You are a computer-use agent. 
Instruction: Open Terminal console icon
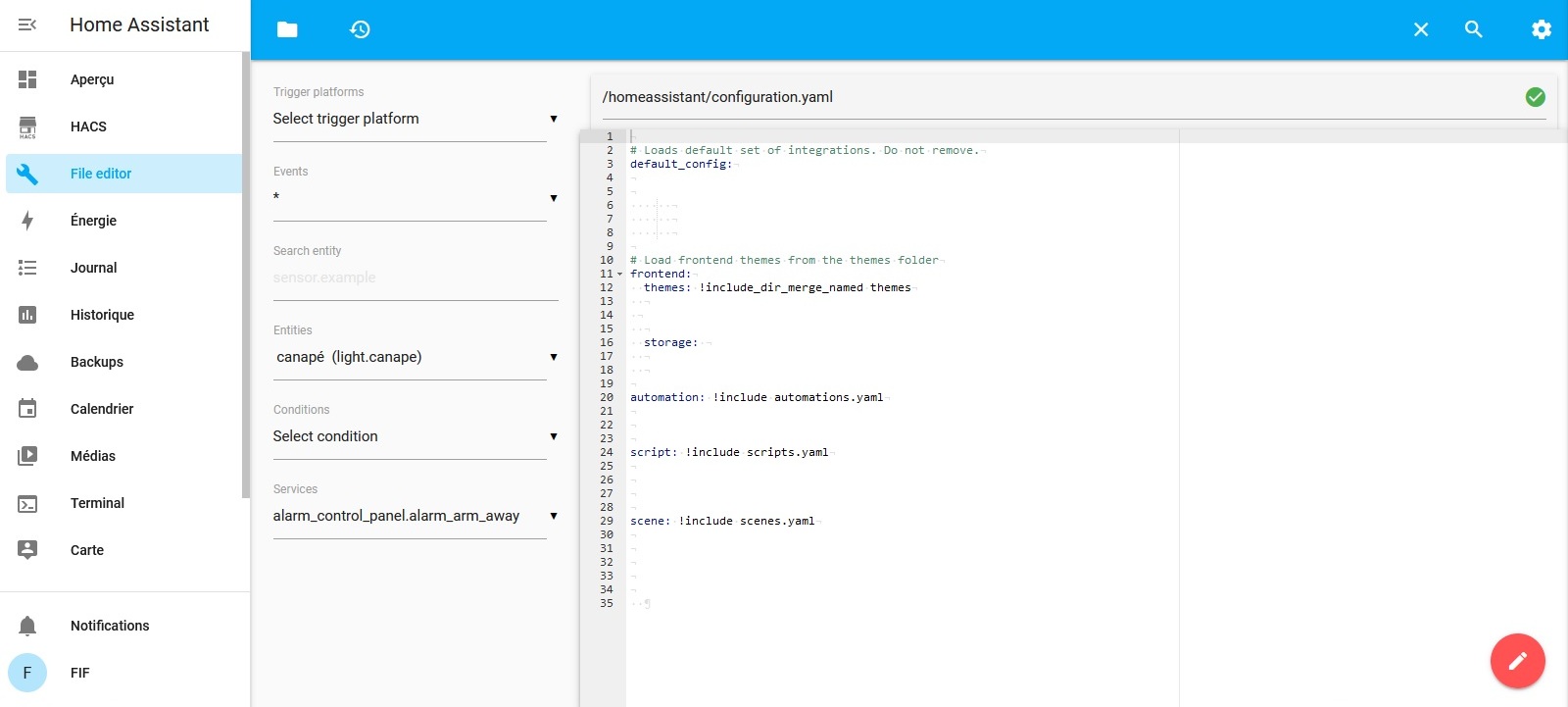27,503
